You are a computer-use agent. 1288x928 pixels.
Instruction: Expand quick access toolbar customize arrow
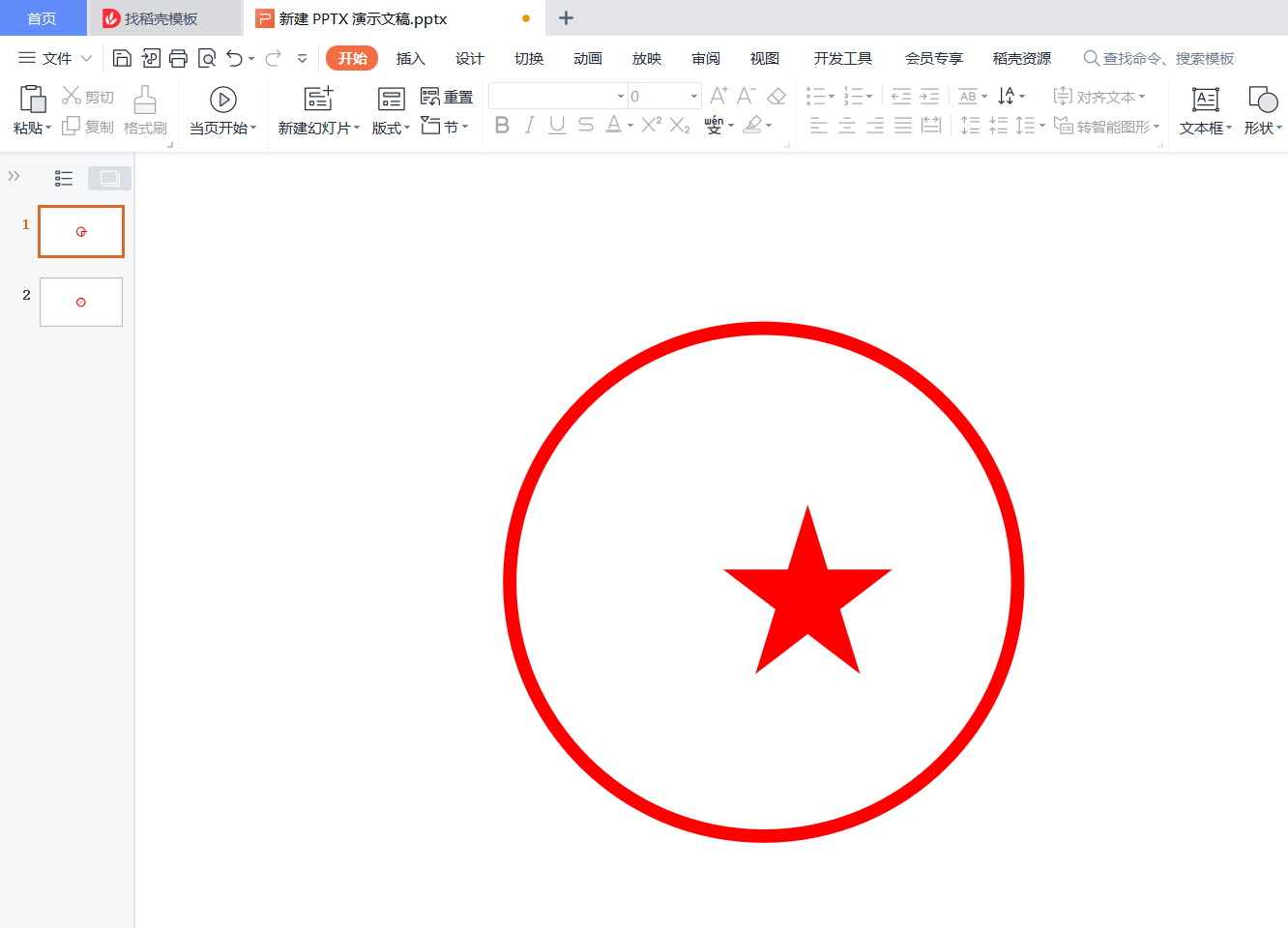pos(302,58)
